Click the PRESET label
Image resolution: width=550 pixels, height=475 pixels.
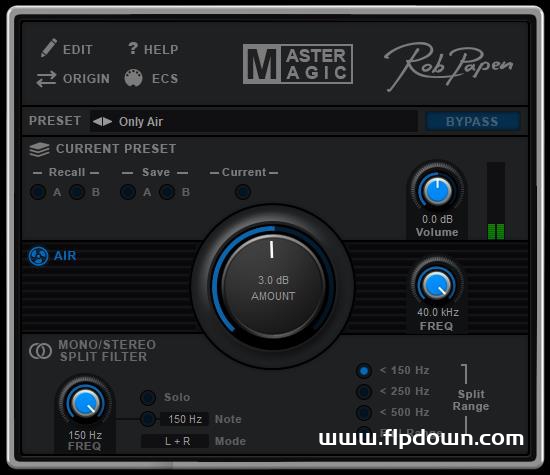click(55, 121)
